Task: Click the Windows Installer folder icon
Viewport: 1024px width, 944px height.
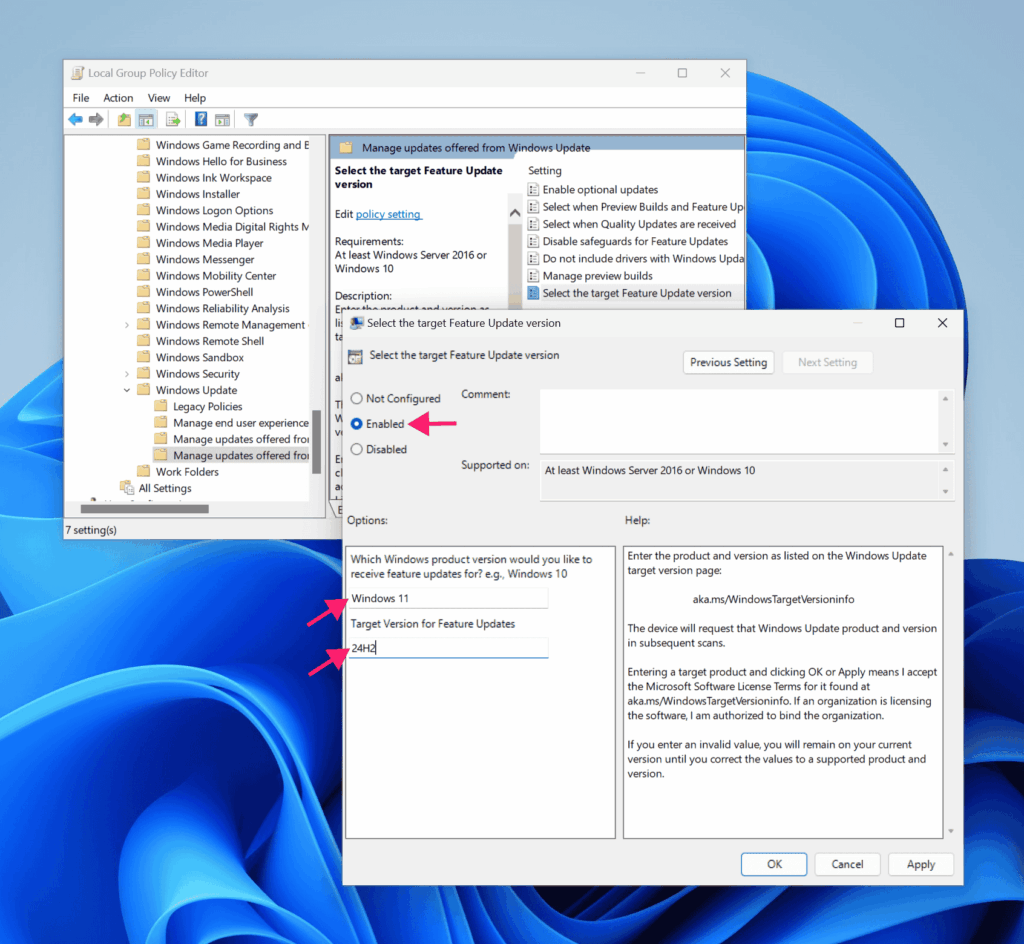Action: 144,194
